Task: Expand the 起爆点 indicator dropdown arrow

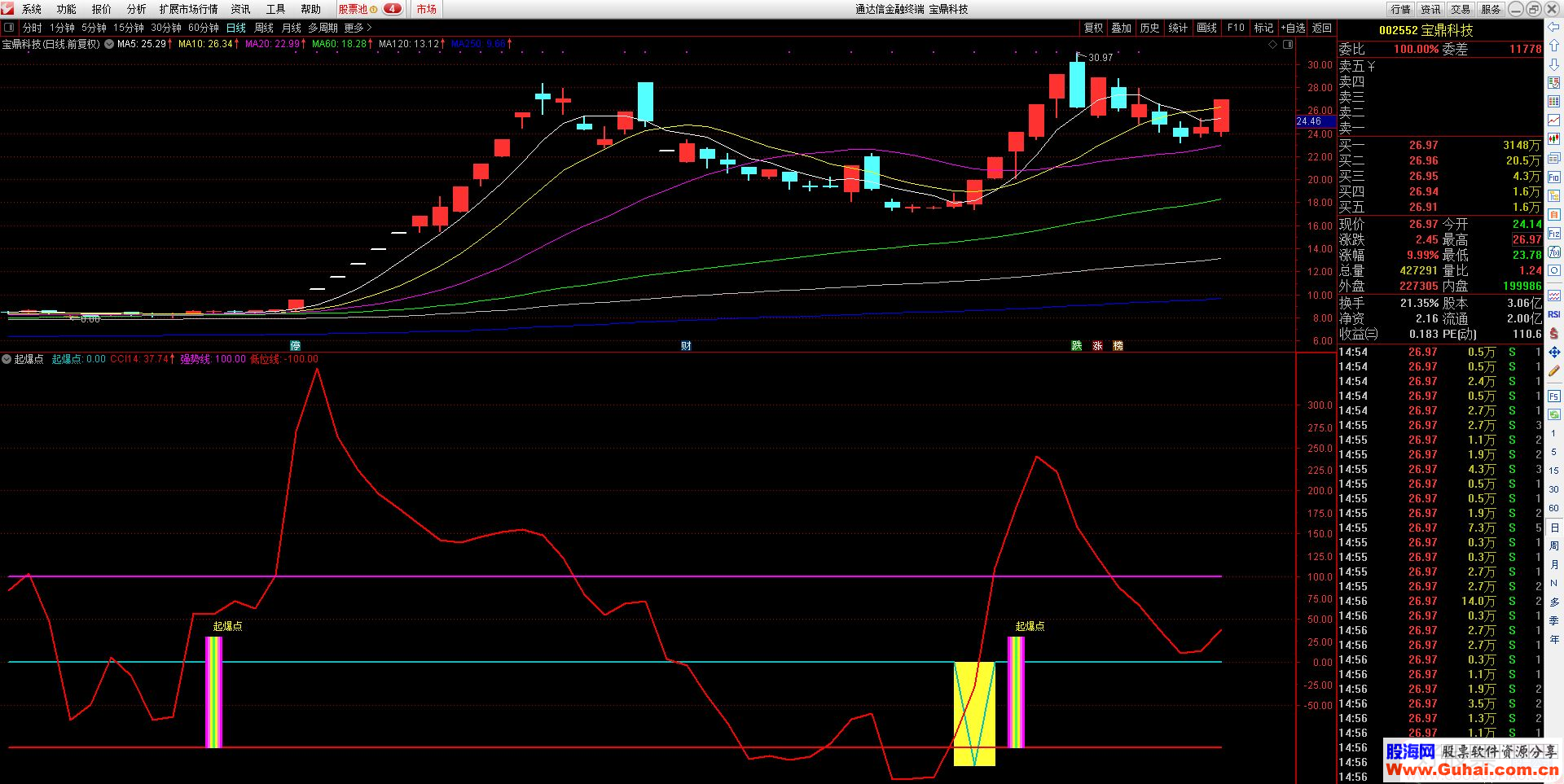Action: coord(7,359)
